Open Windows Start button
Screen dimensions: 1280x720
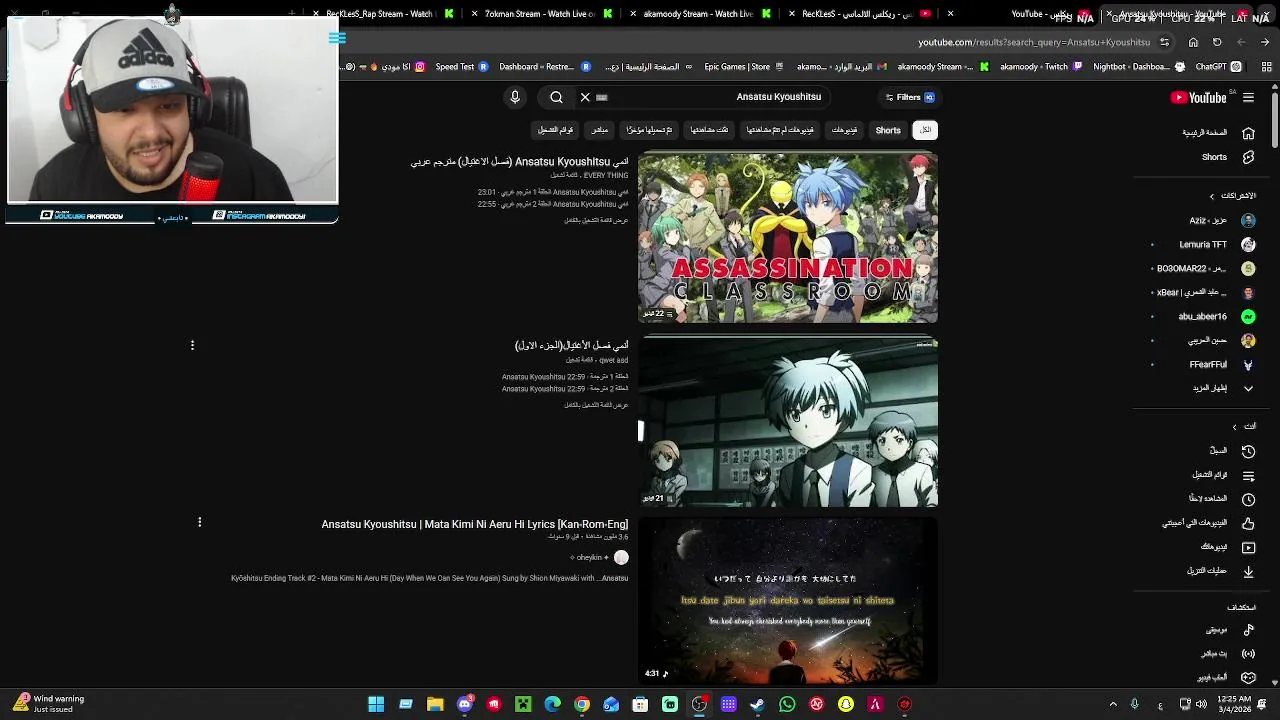click(376, 704)
